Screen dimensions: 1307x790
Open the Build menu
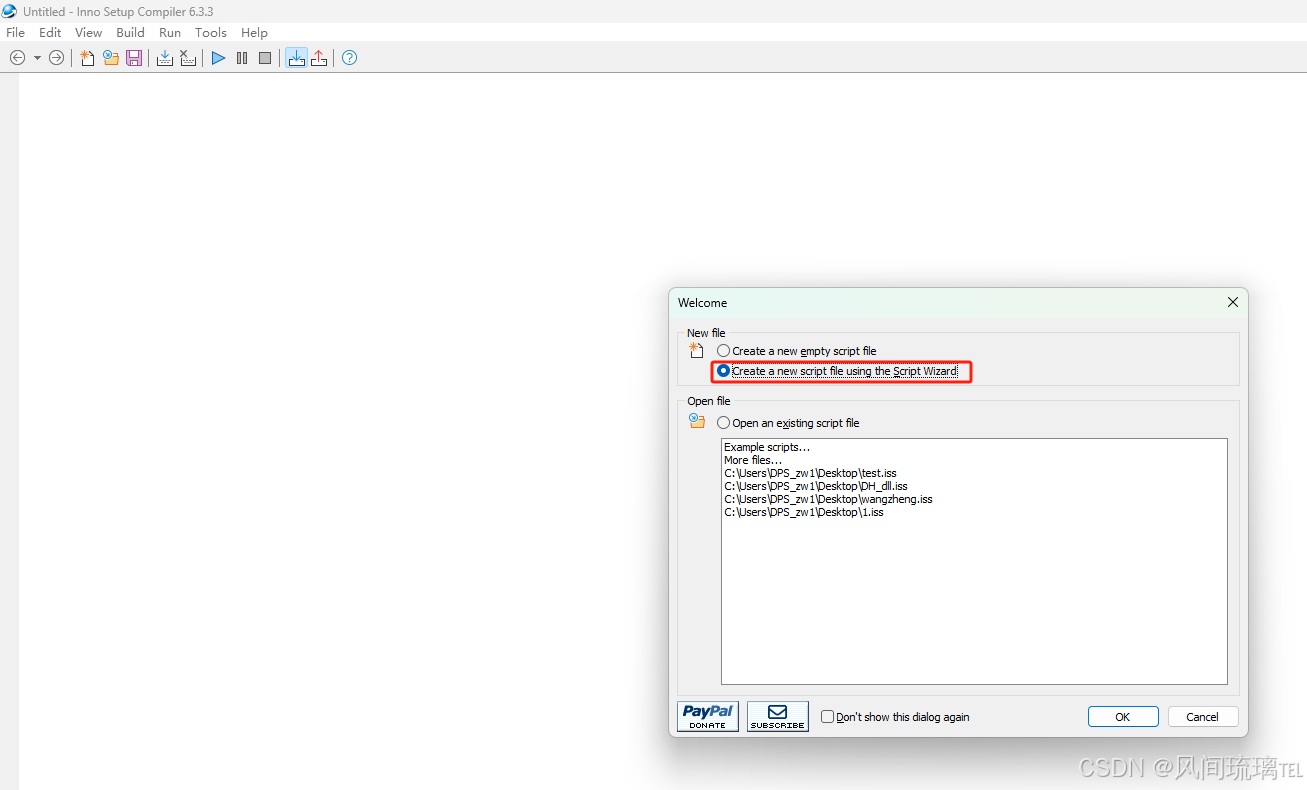(x=130, y=33)
